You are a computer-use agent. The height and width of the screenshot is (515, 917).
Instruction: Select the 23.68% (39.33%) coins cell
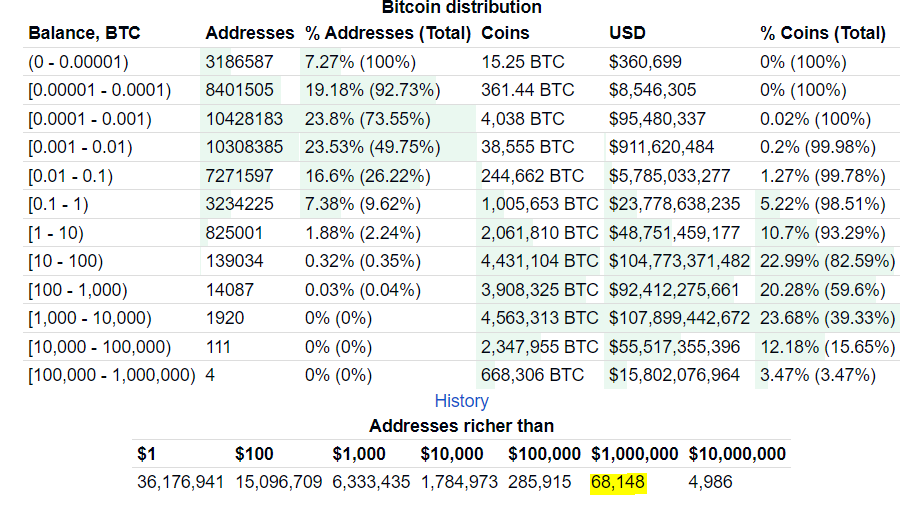824,319
